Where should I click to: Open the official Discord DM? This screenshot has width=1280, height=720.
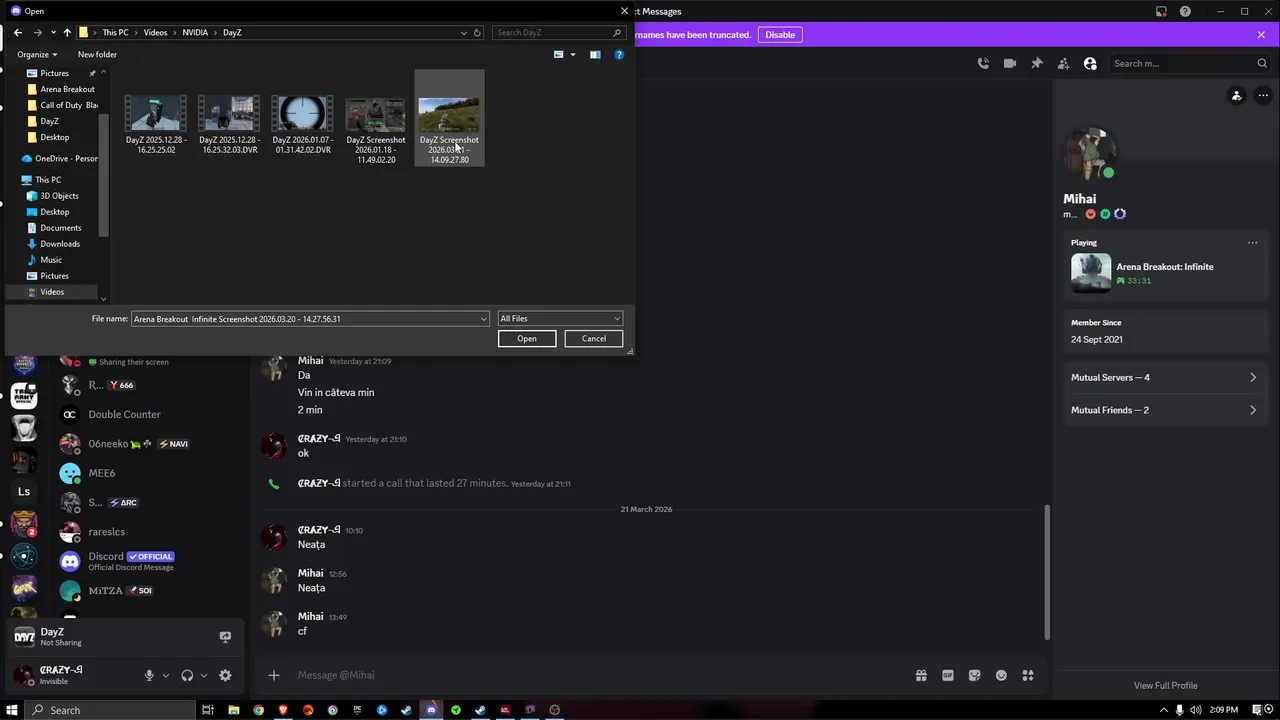[148, 561]
